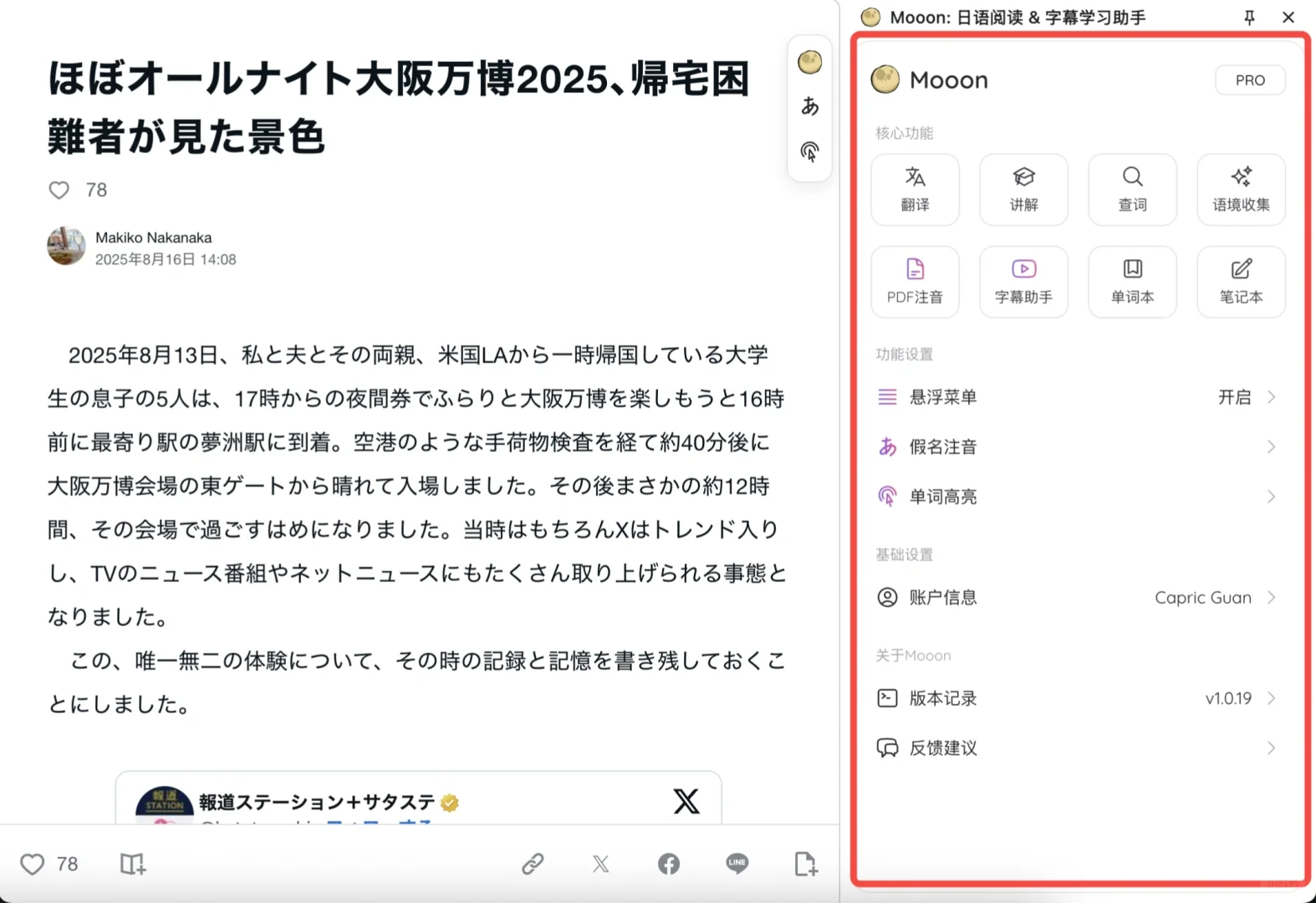Open the 账户信息 account info row
This screenshot has height=903, width=1316.
coord(1077,598)
